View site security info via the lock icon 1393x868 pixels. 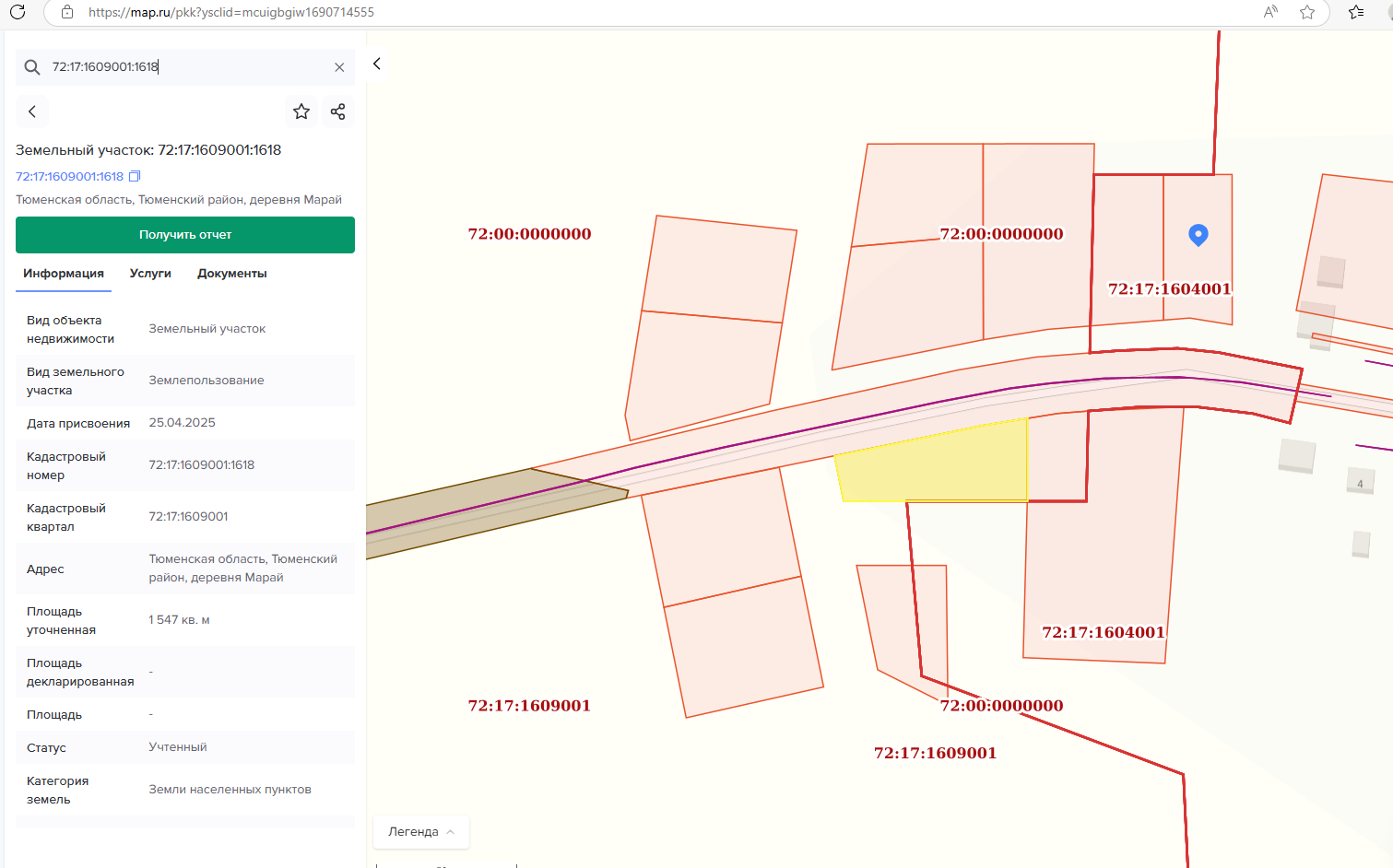[67, 12]
